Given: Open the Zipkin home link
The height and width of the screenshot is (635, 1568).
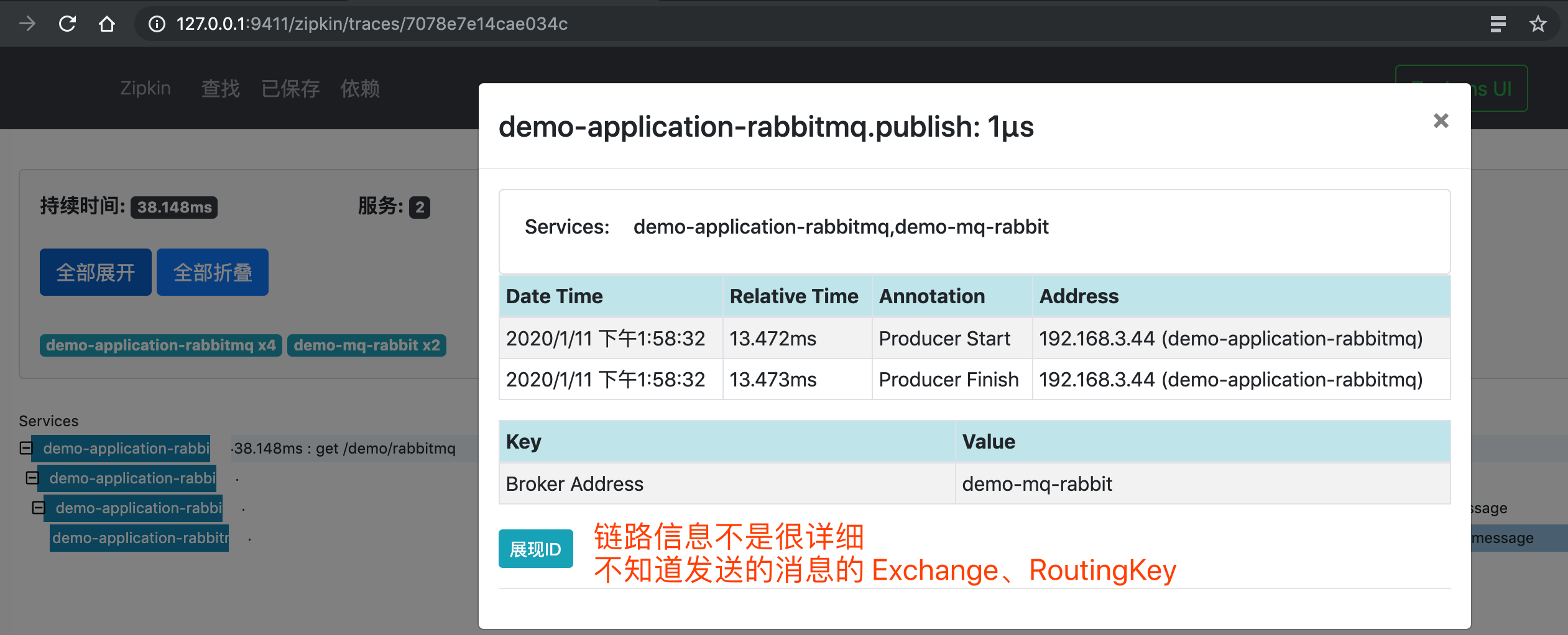Looking at the screenshot, I should click(x=145, y=88).
